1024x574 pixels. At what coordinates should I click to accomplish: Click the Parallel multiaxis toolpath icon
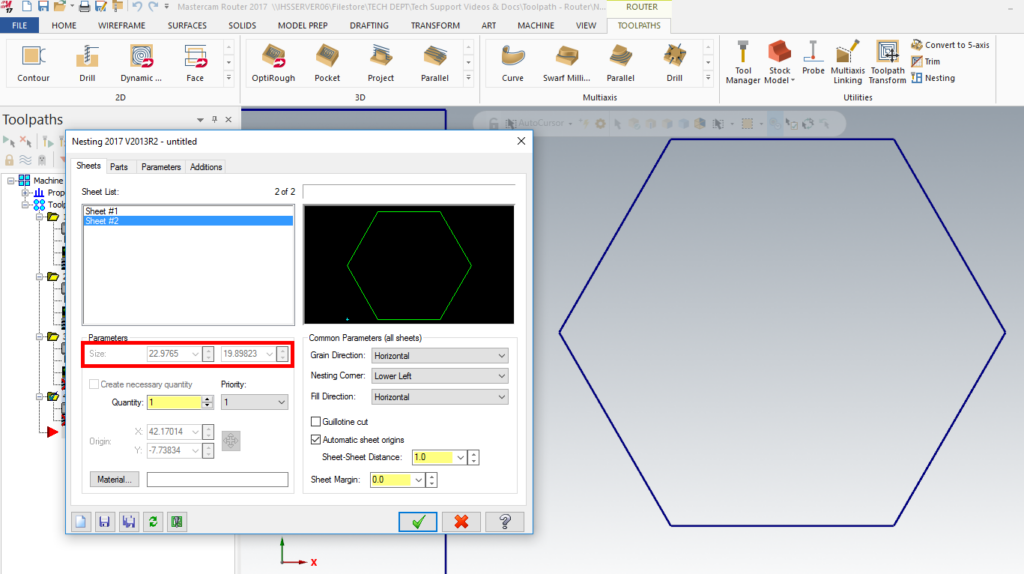pyautogui.click(x=620, y=63)
